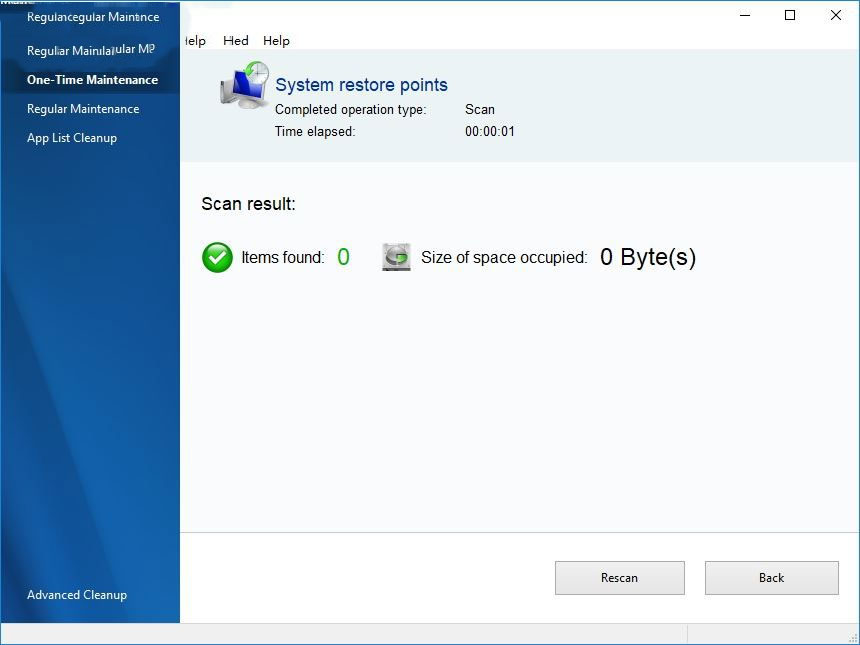Click the Size of space occupied label

504,257
